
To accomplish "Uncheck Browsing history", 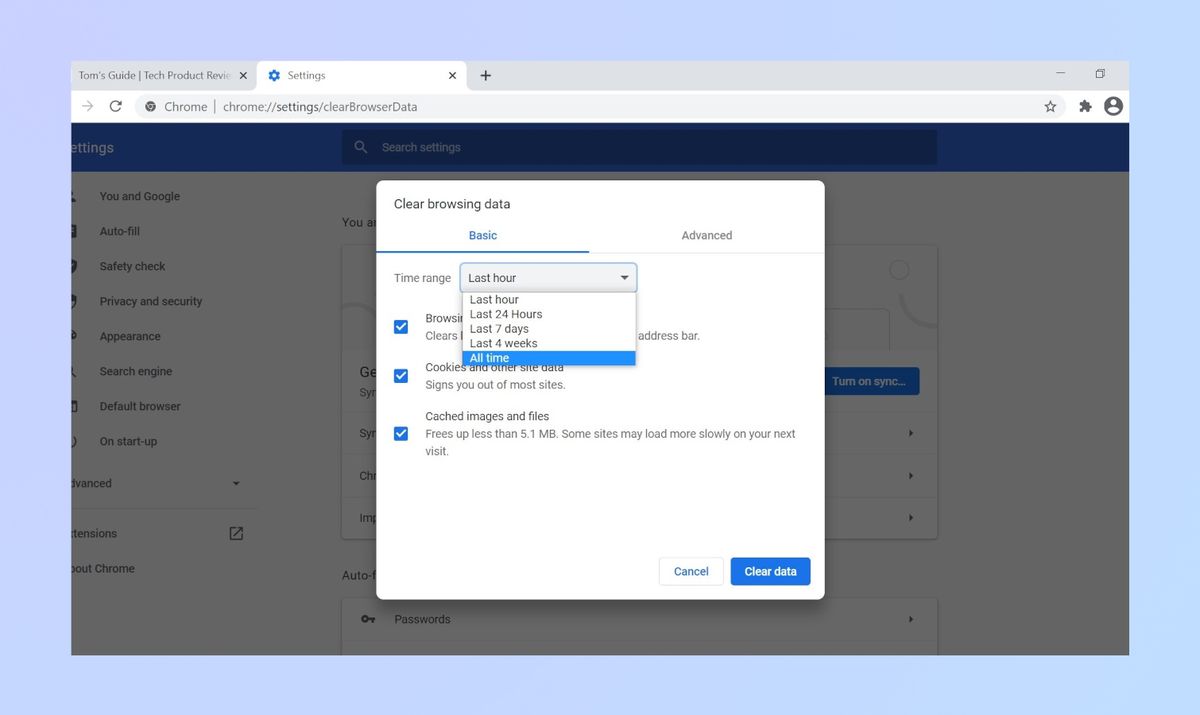I will (401, 326).
